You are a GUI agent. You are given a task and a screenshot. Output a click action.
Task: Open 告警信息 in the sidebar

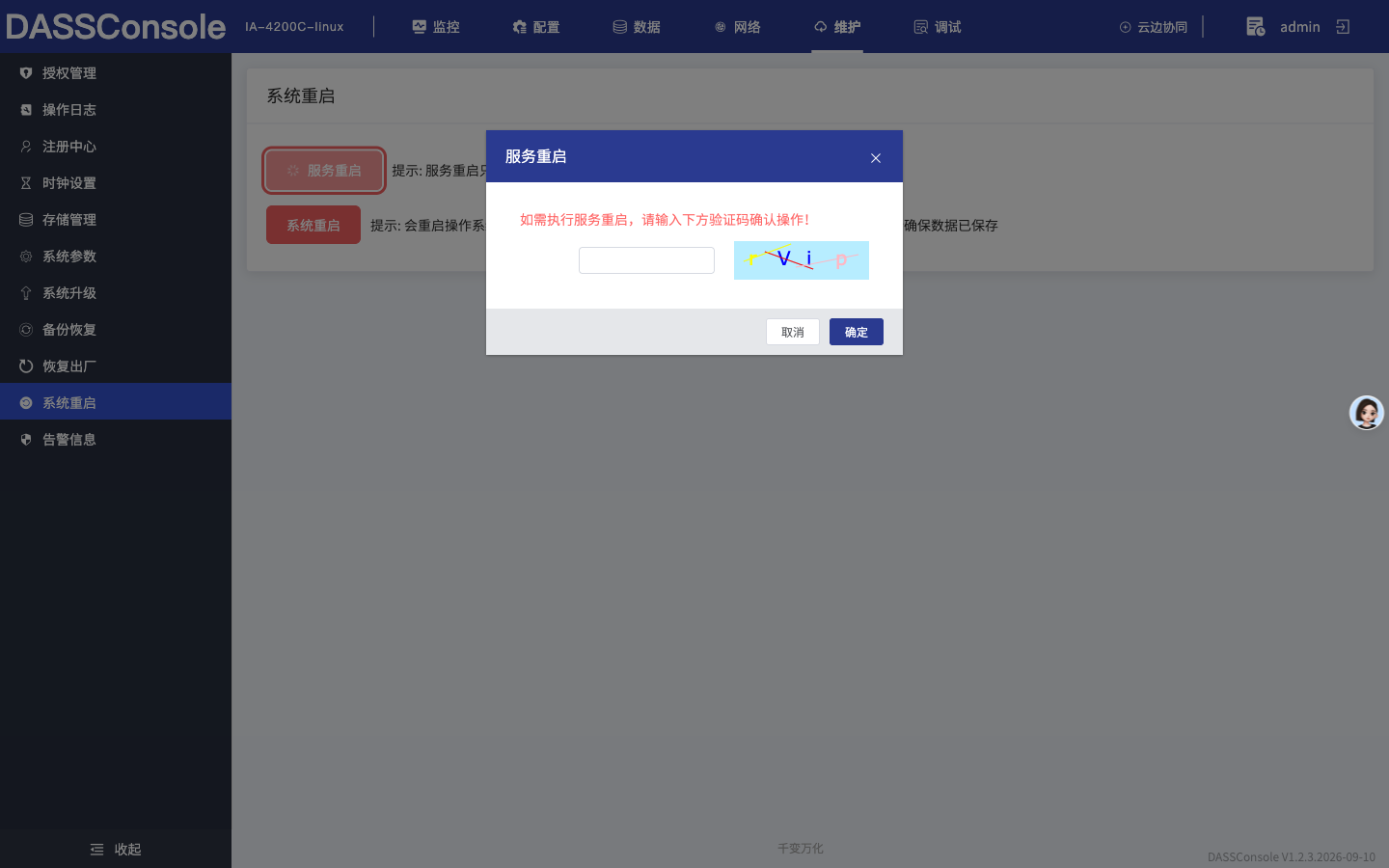click(116, 440)
